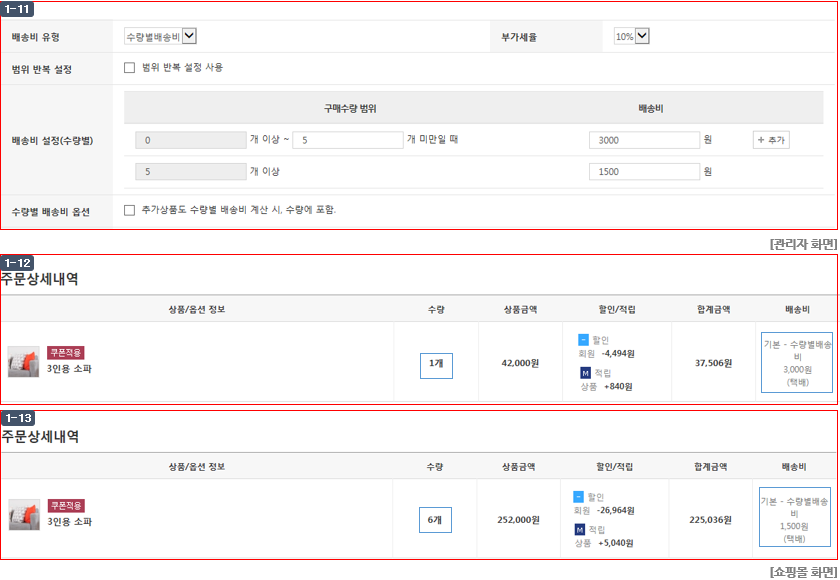Click the 수량별 배송비 옵션 row label

click(x=51, y=212)
